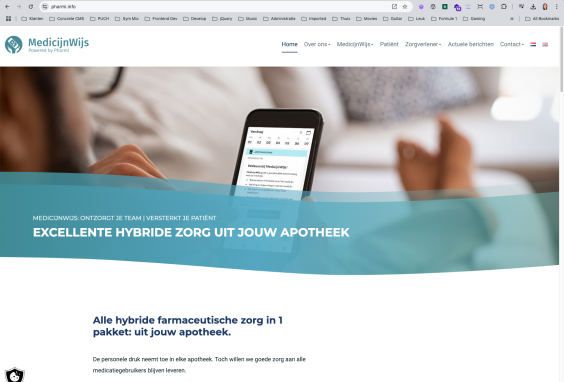This screenshot has width=564, height=382.
Task: Open the jQuery bookmark folder
Action: click(222, 18)
